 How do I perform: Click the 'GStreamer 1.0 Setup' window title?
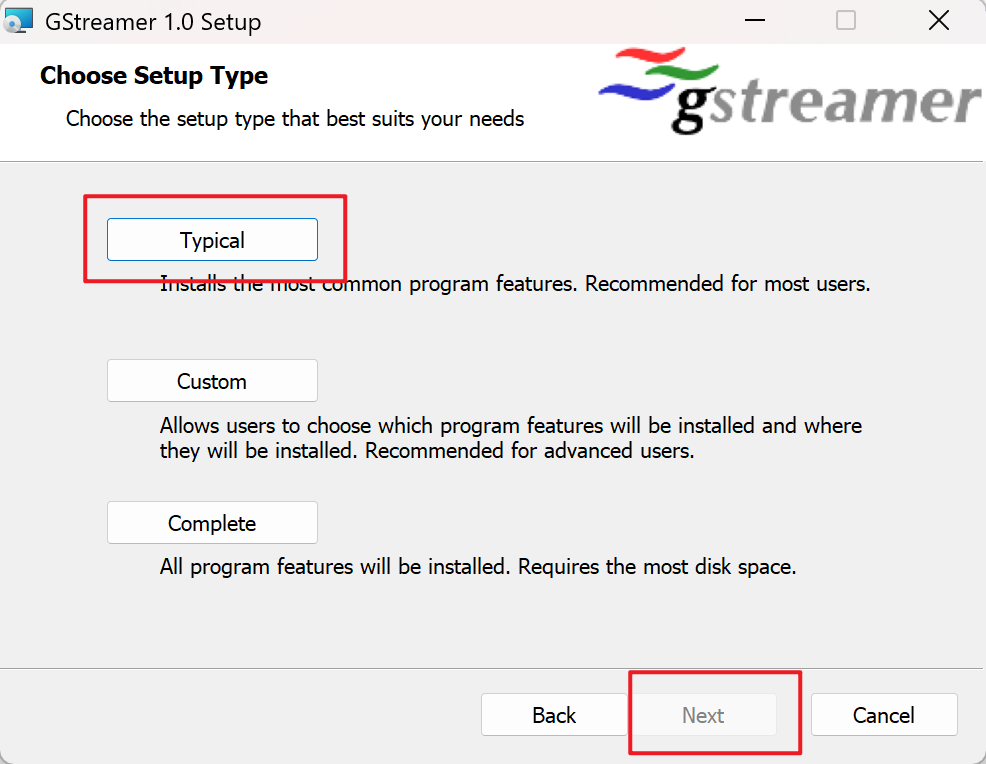pos(153,22)
